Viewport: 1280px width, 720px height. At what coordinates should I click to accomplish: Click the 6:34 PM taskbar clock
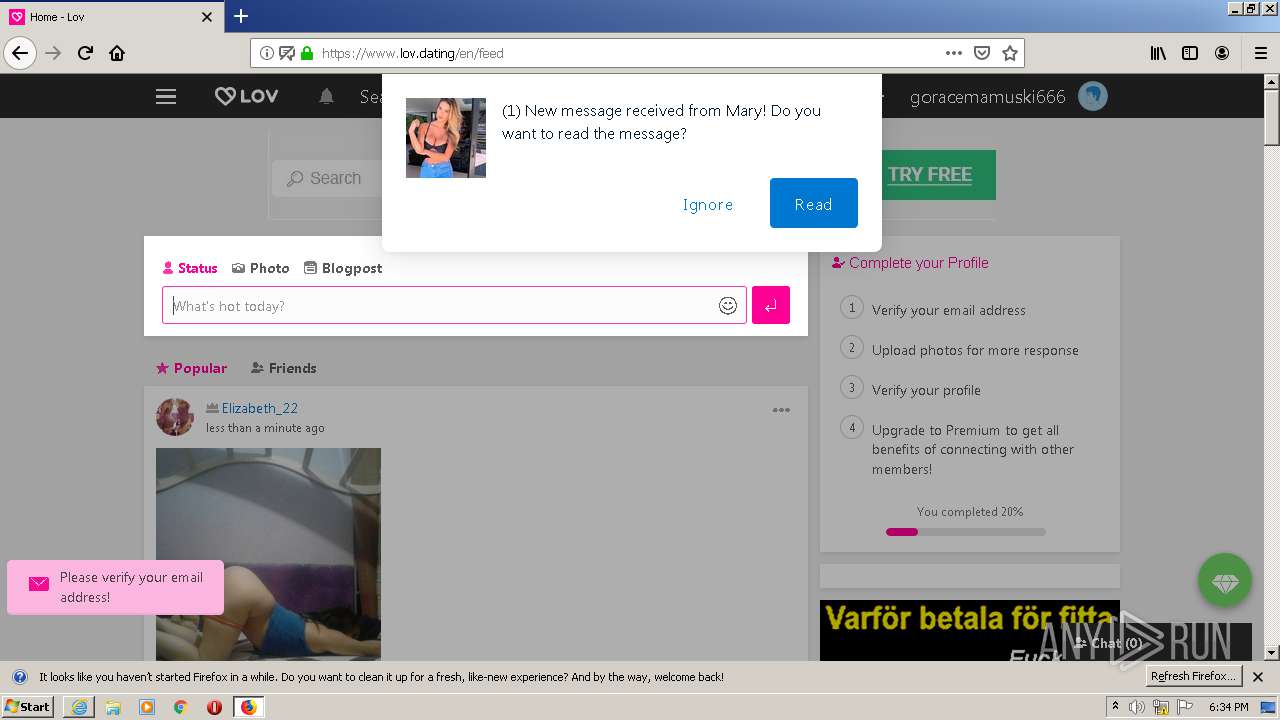point(1228,707)
